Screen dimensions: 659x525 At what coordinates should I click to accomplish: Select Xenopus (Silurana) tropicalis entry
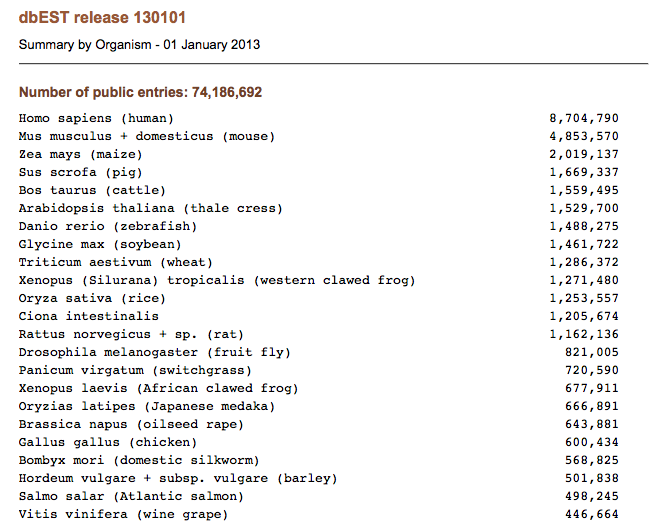pos(217,280)
